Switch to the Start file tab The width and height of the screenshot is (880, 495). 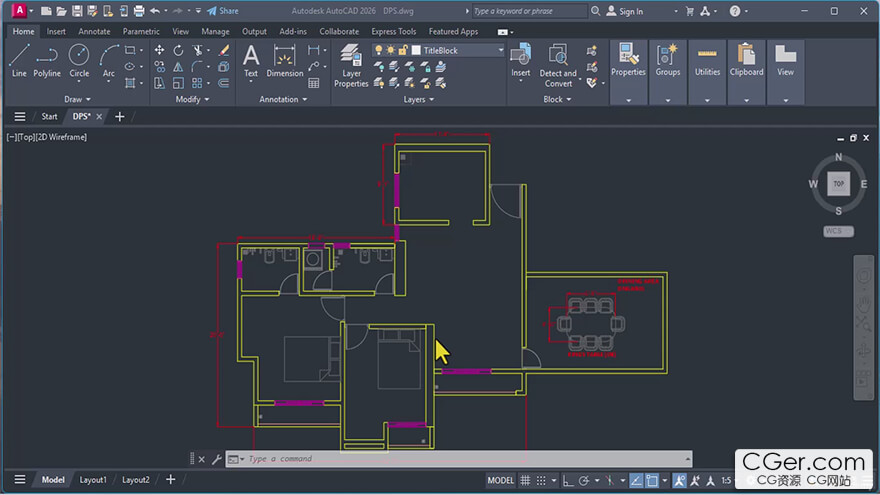click(49, 116)
